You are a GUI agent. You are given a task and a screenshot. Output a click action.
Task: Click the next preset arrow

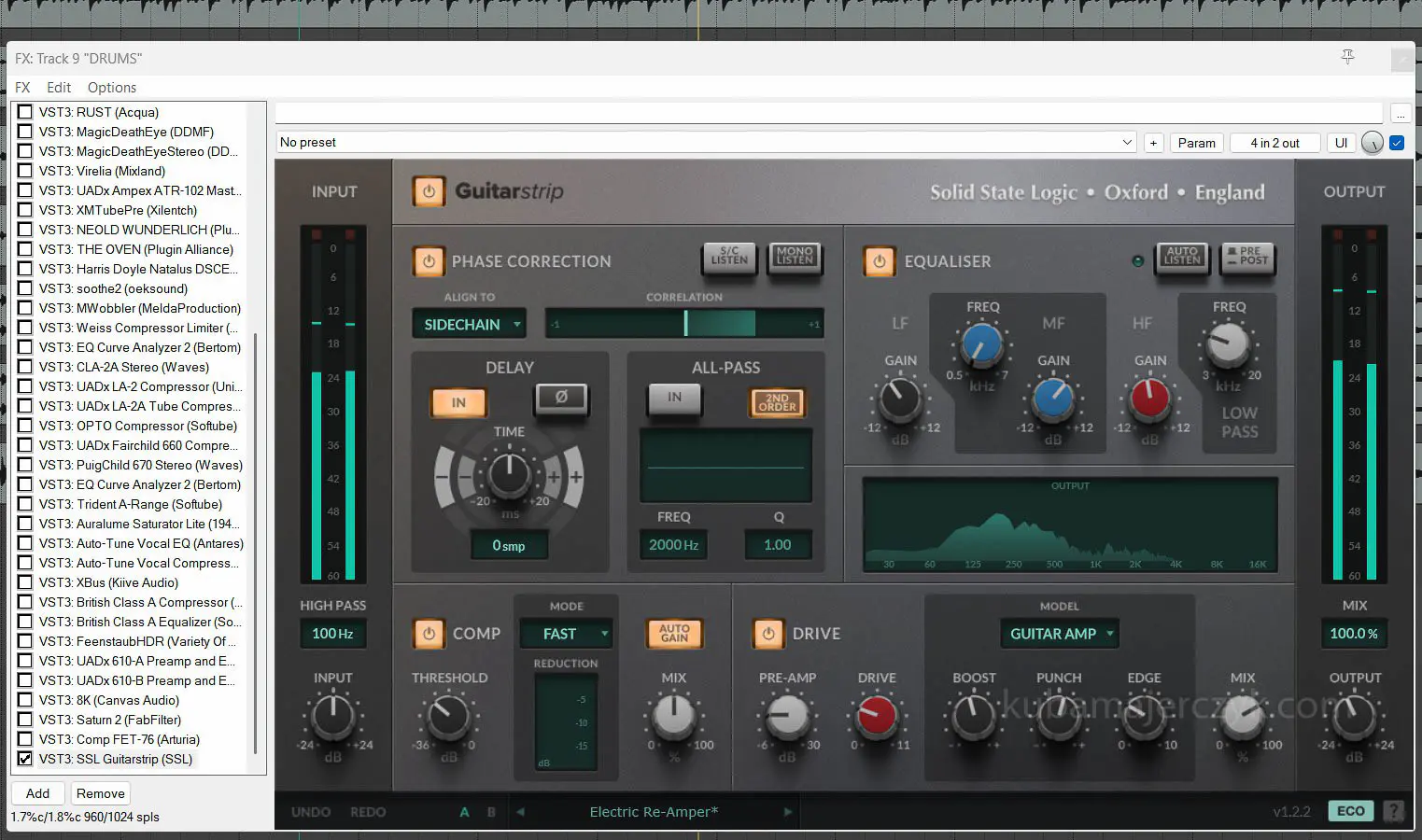tap(788, 812)
